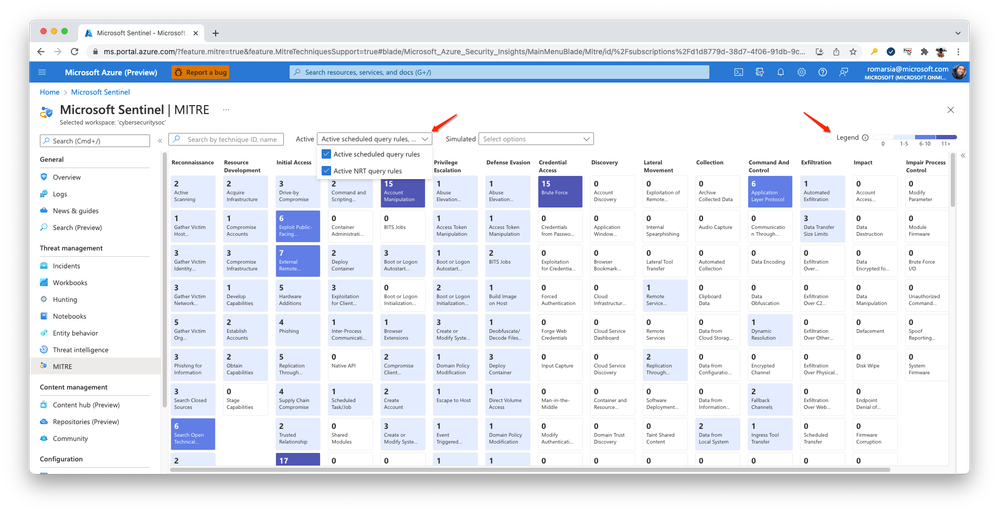Open the Exploit Public-Facing tile
Viewport: 999px width, 513px height.
pos(298,226)
